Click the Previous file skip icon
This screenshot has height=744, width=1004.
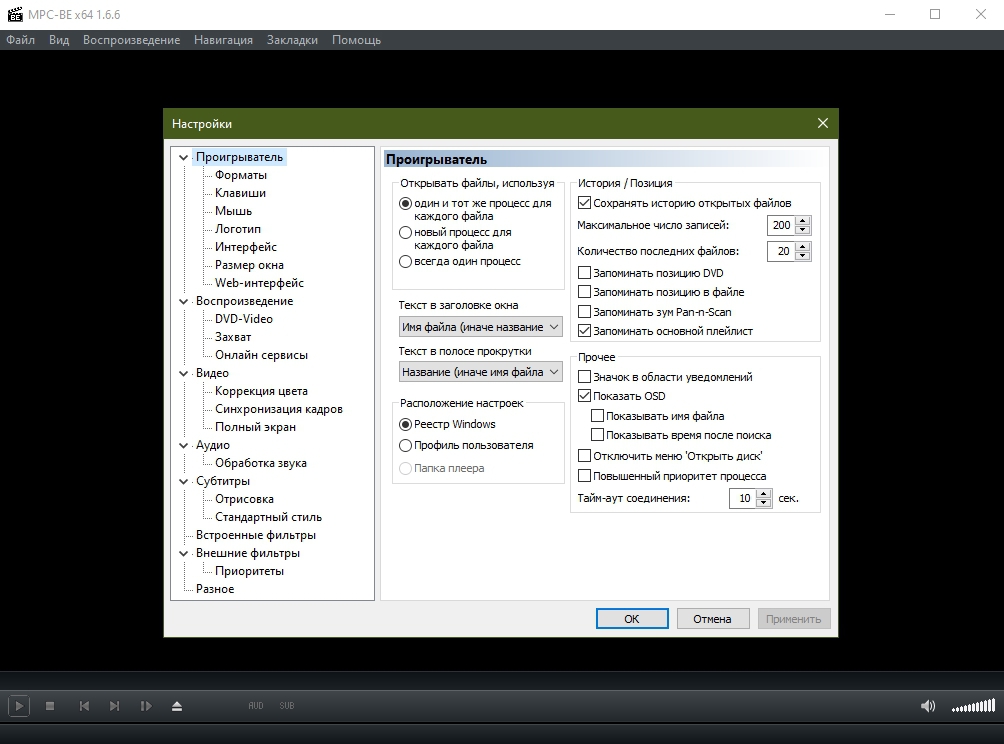pyautogui.click(x=84, y=706)
